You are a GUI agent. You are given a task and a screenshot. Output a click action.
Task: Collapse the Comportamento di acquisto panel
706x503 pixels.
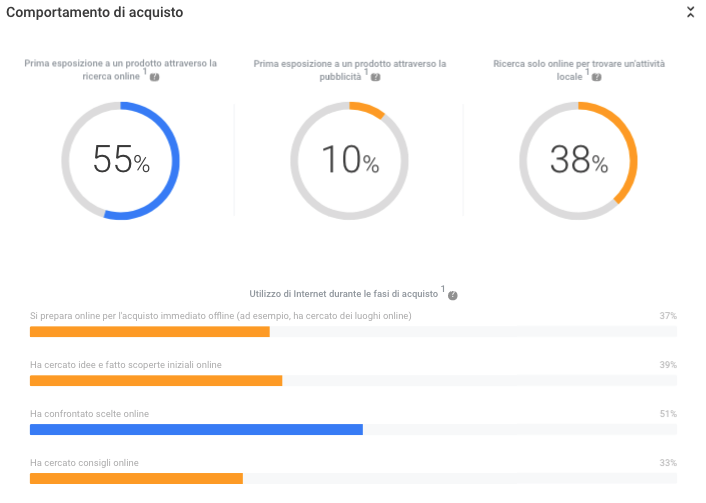690,12
